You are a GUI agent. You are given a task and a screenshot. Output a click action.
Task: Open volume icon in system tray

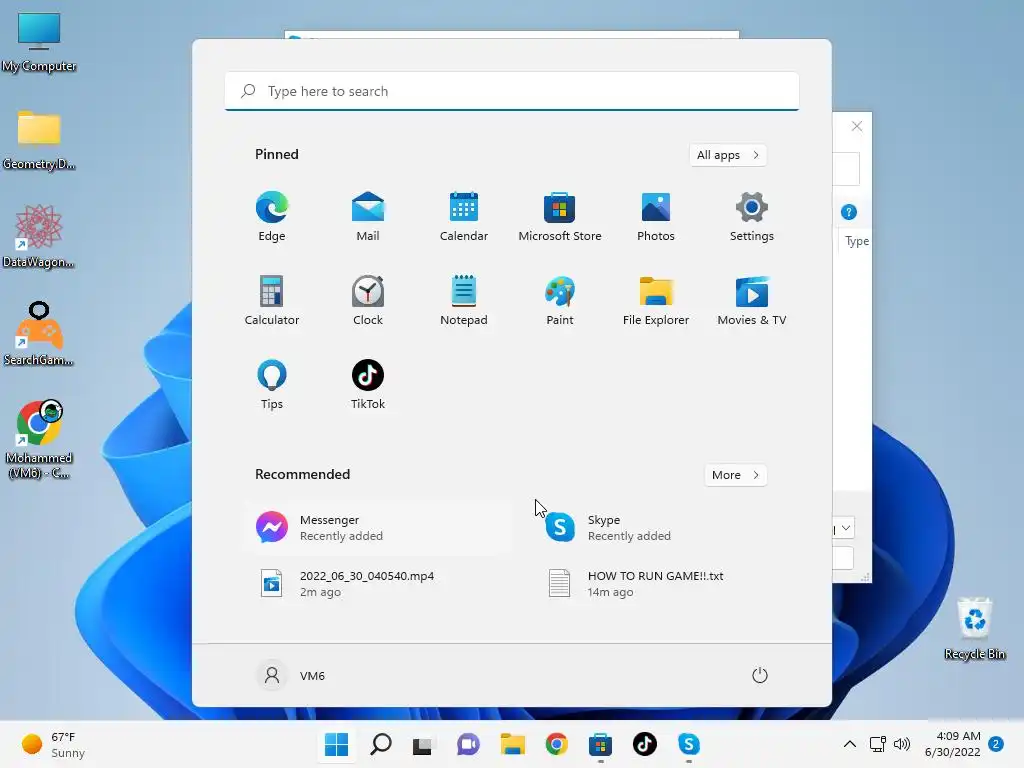pos(902,744)
